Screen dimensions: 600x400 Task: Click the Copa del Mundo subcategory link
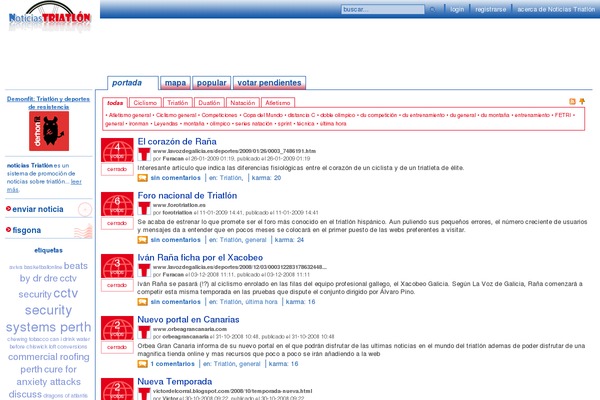point(262,115)
